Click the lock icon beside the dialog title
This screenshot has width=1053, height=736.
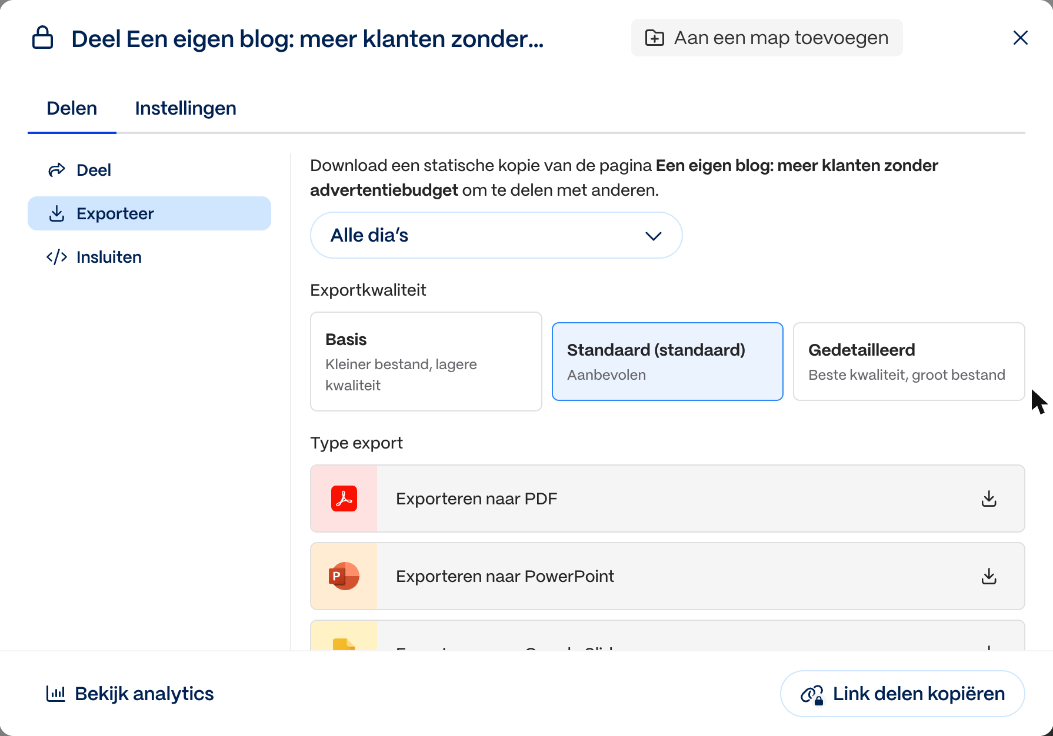(42, 38)
